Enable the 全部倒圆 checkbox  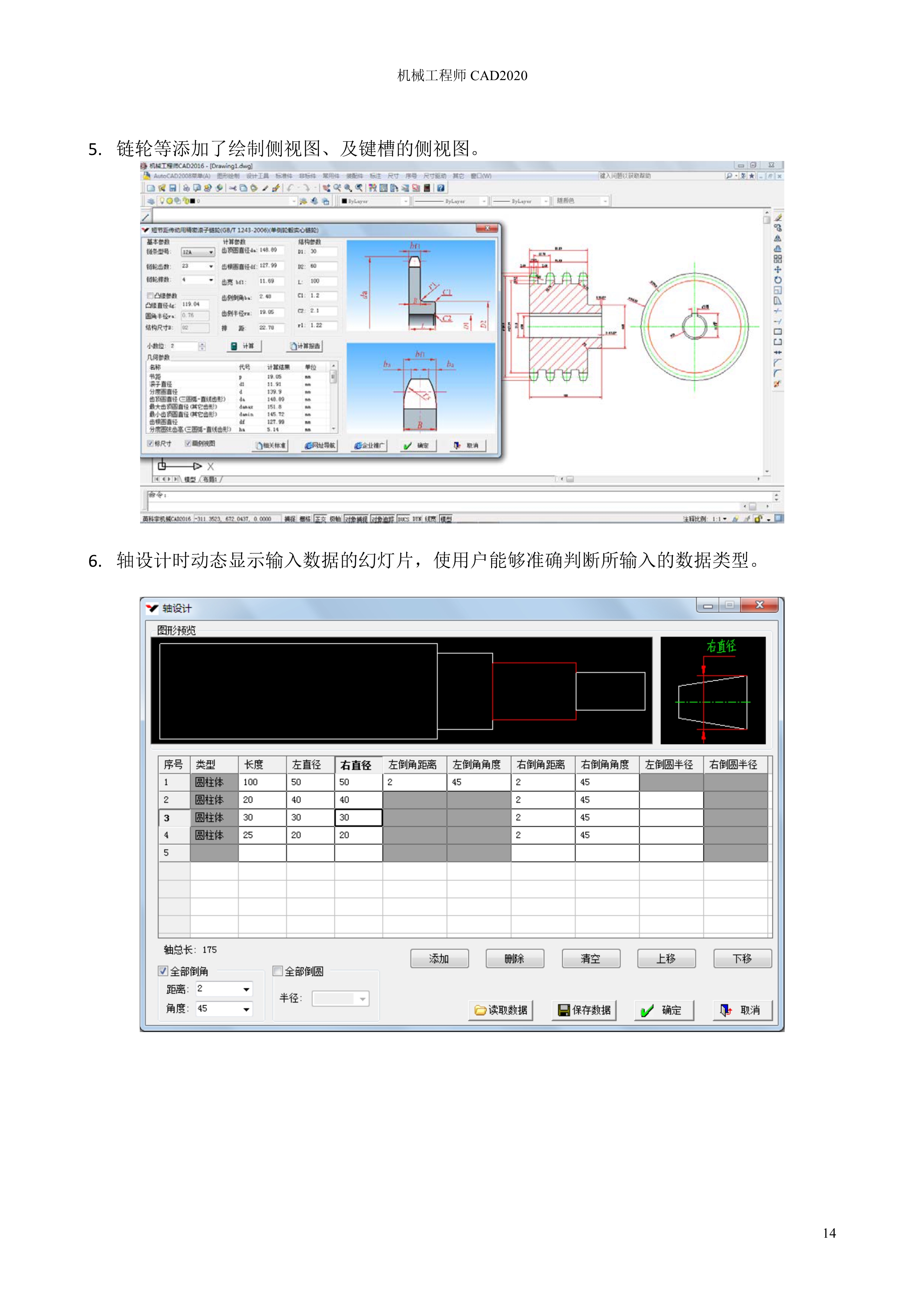[278, 971]
